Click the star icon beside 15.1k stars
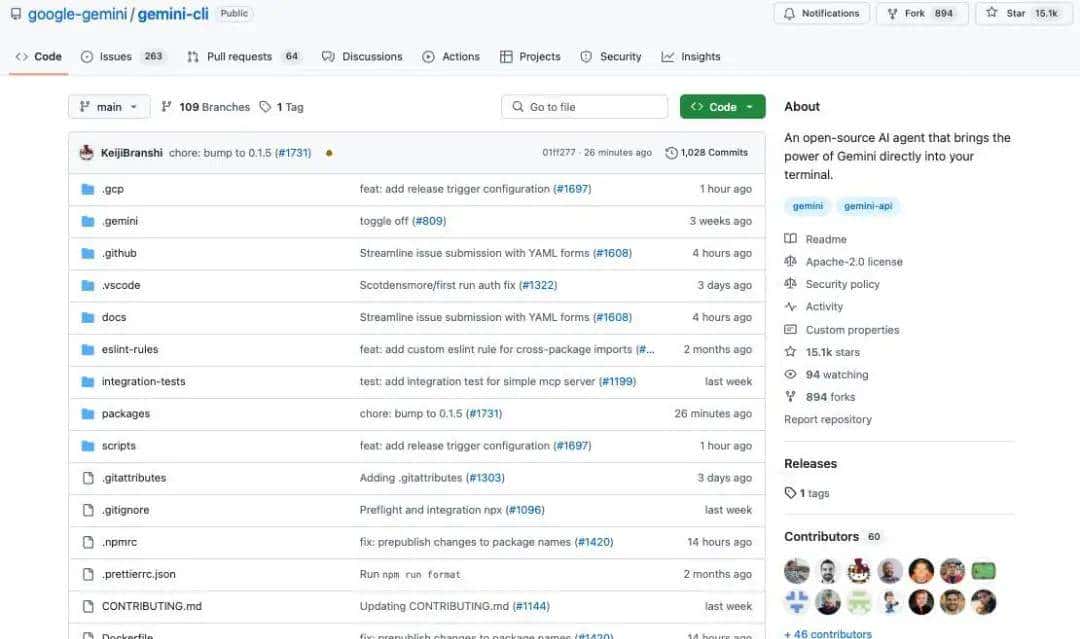Viewport: 1080px width, 639px height. [x=790, y=352]
